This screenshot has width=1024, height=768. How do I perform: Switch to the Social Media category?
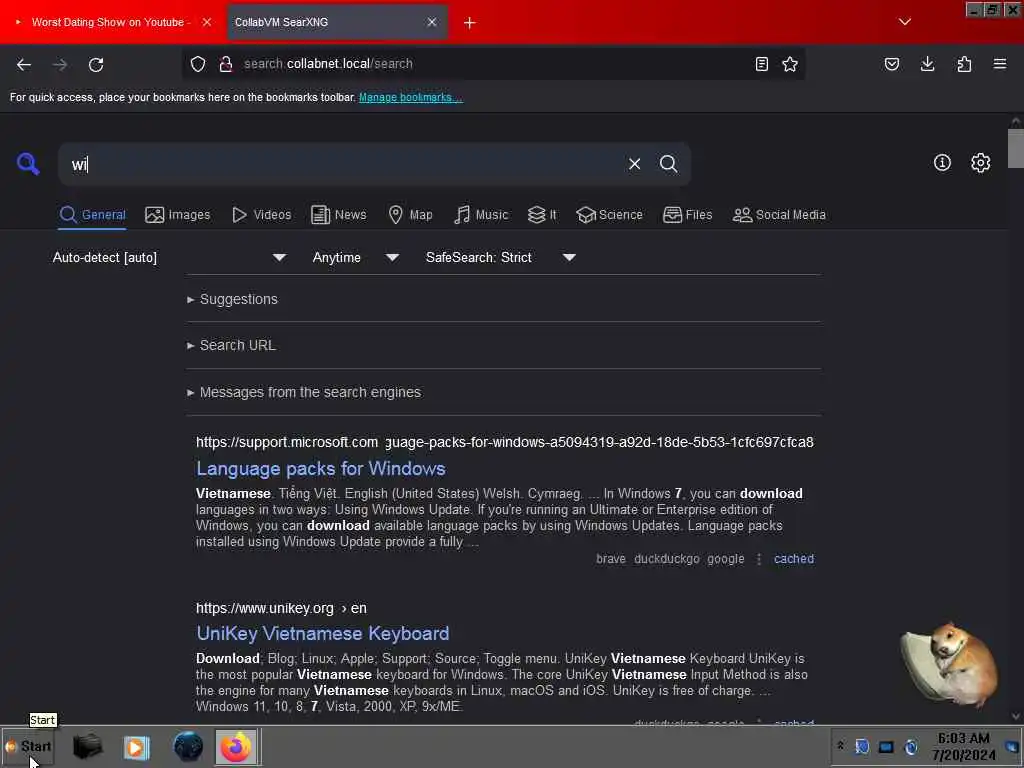click(x=779, y=215)
